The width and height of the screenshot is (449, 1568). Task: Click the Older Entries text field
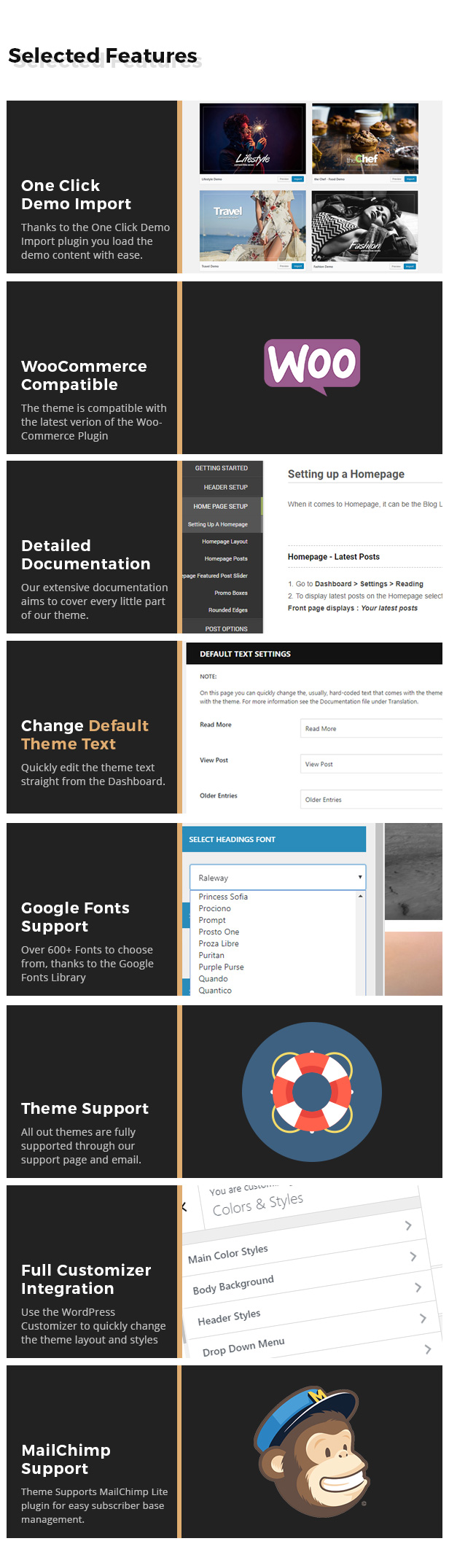pos(371,800)
